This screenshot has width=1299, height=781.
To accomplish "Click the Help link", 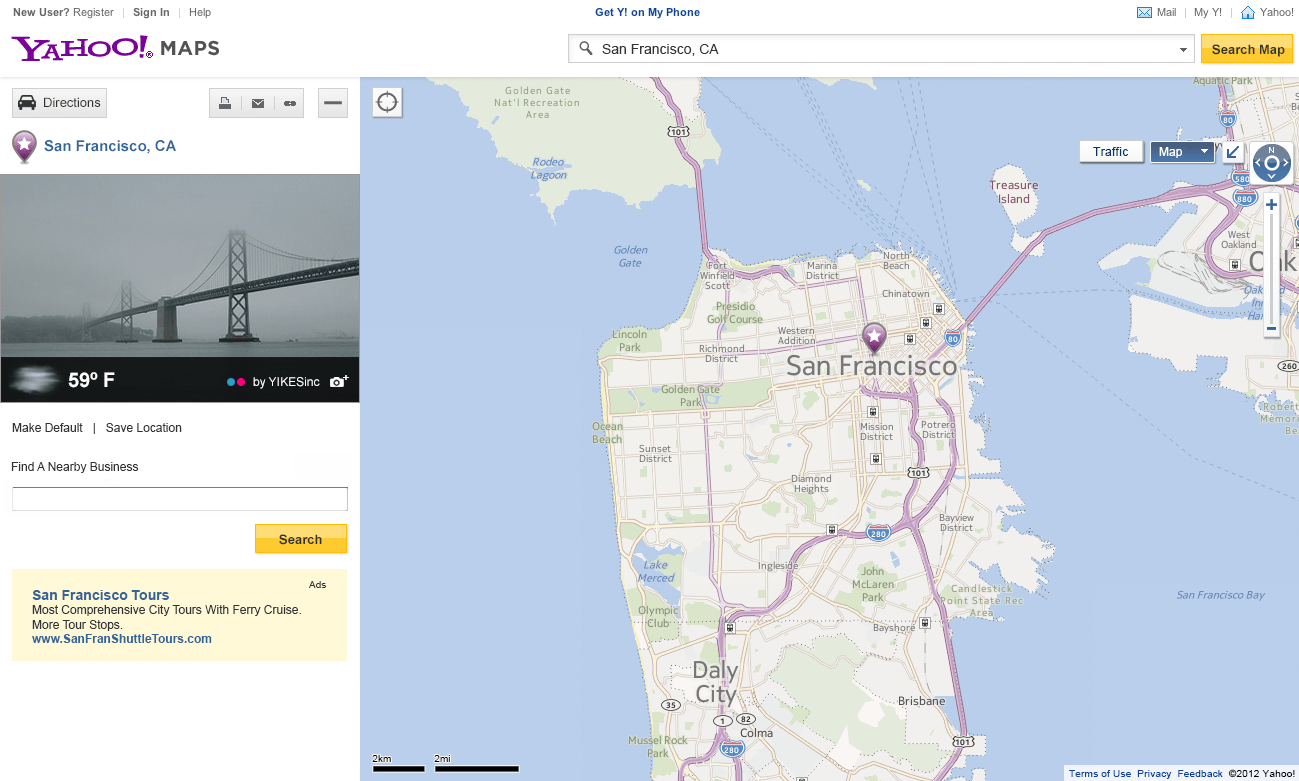I will coord(200,12).
